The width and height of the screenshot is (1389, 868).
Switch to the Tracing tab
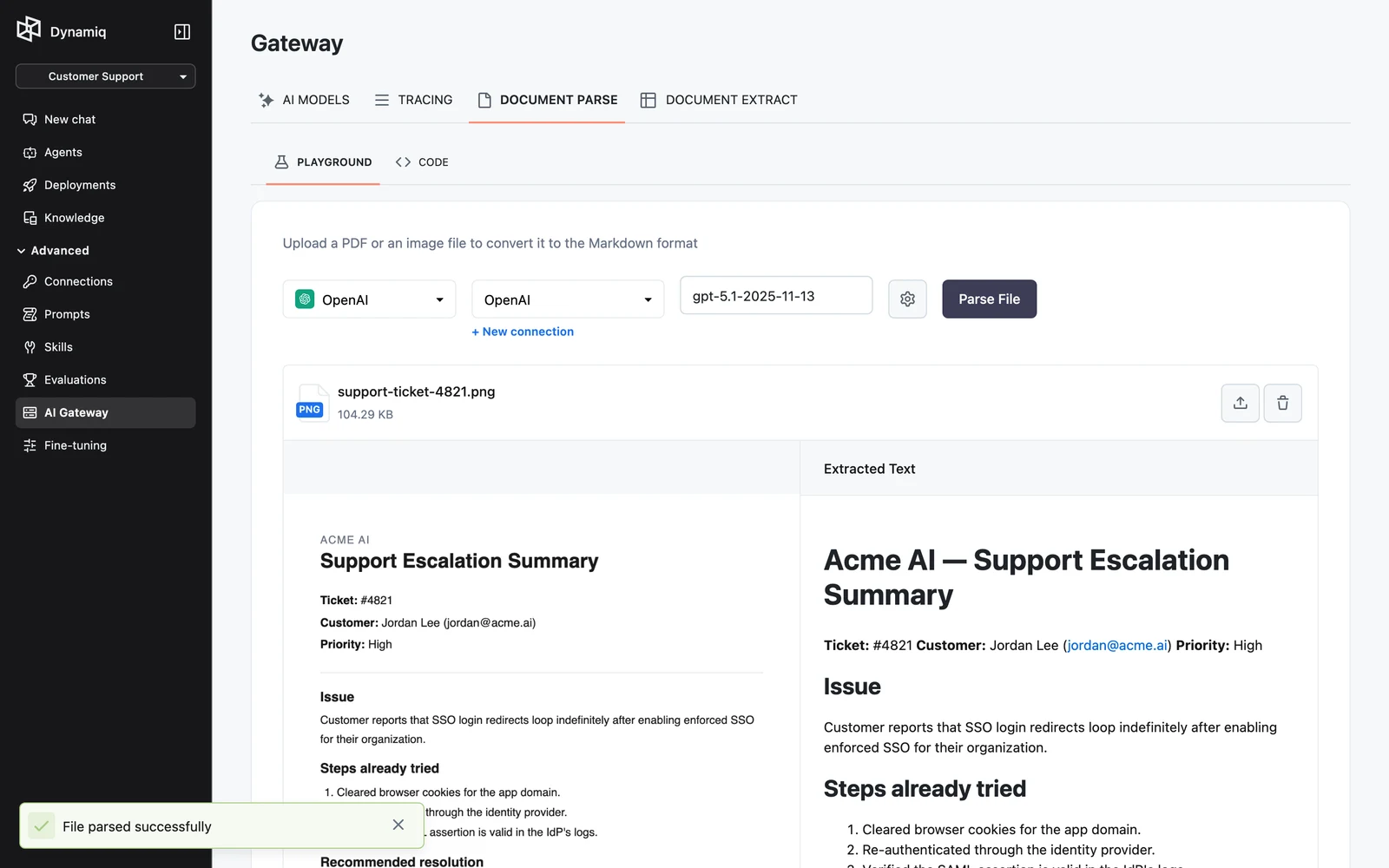(413, 100)
